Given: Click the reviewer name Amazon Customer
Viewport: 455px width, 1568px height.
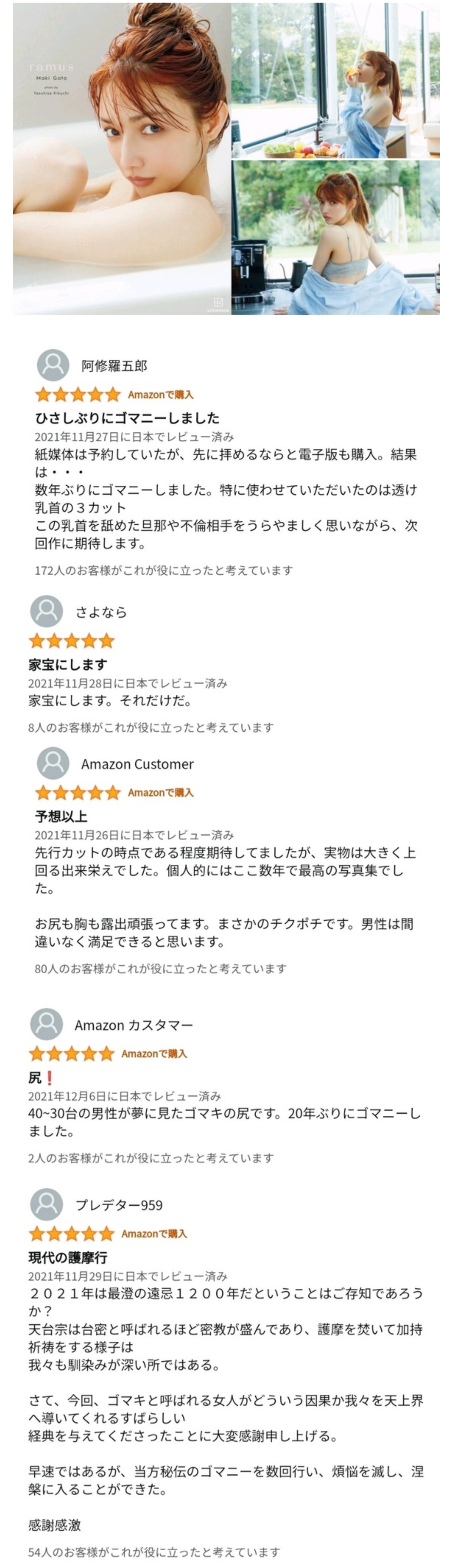Looking at the screenshot, I should click(138, 764).
